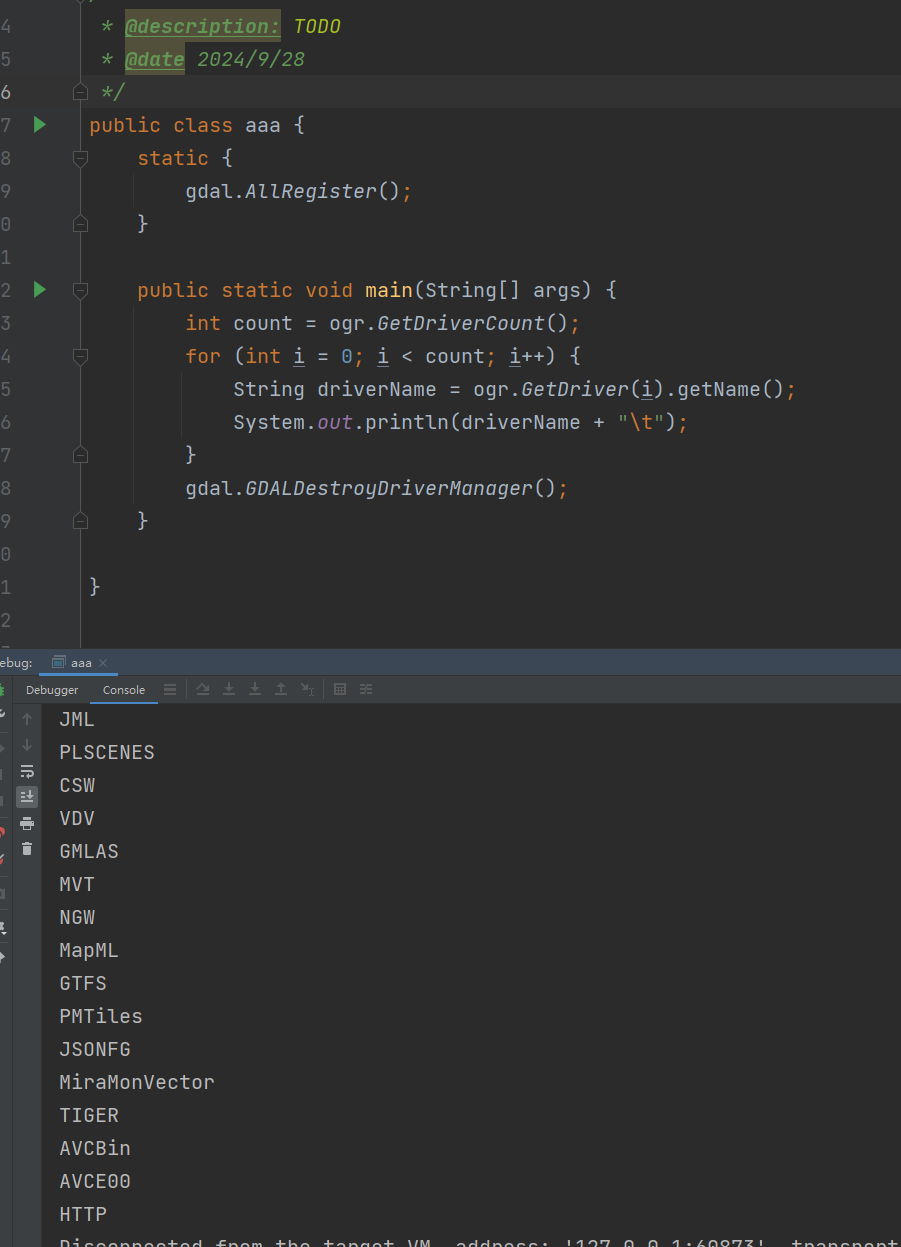Click the Step Out icon
Viewport: 901px width, 1247px height.
click(x=281, y=689)
